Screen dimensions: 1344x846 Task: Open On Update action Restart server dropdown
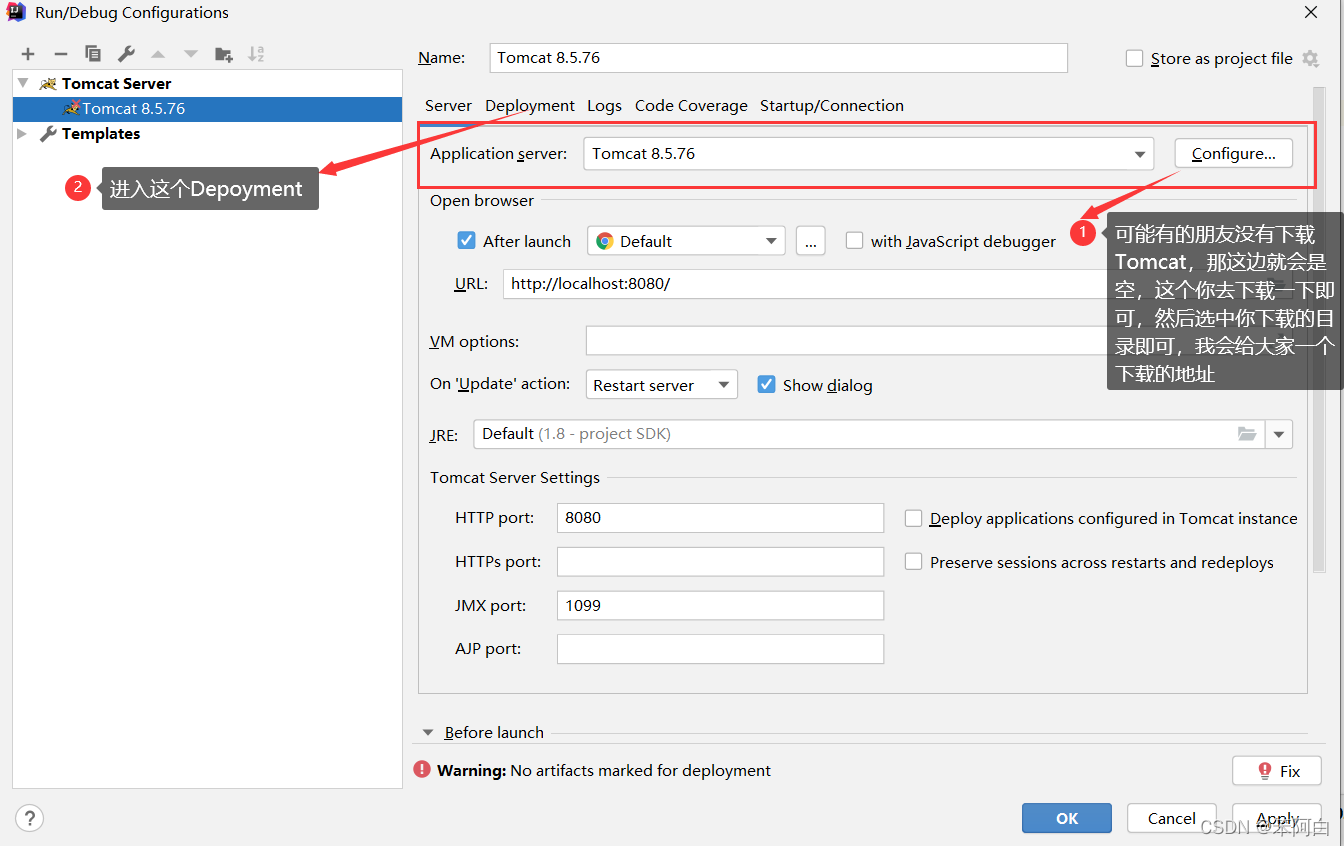click(x=662, y=385)
